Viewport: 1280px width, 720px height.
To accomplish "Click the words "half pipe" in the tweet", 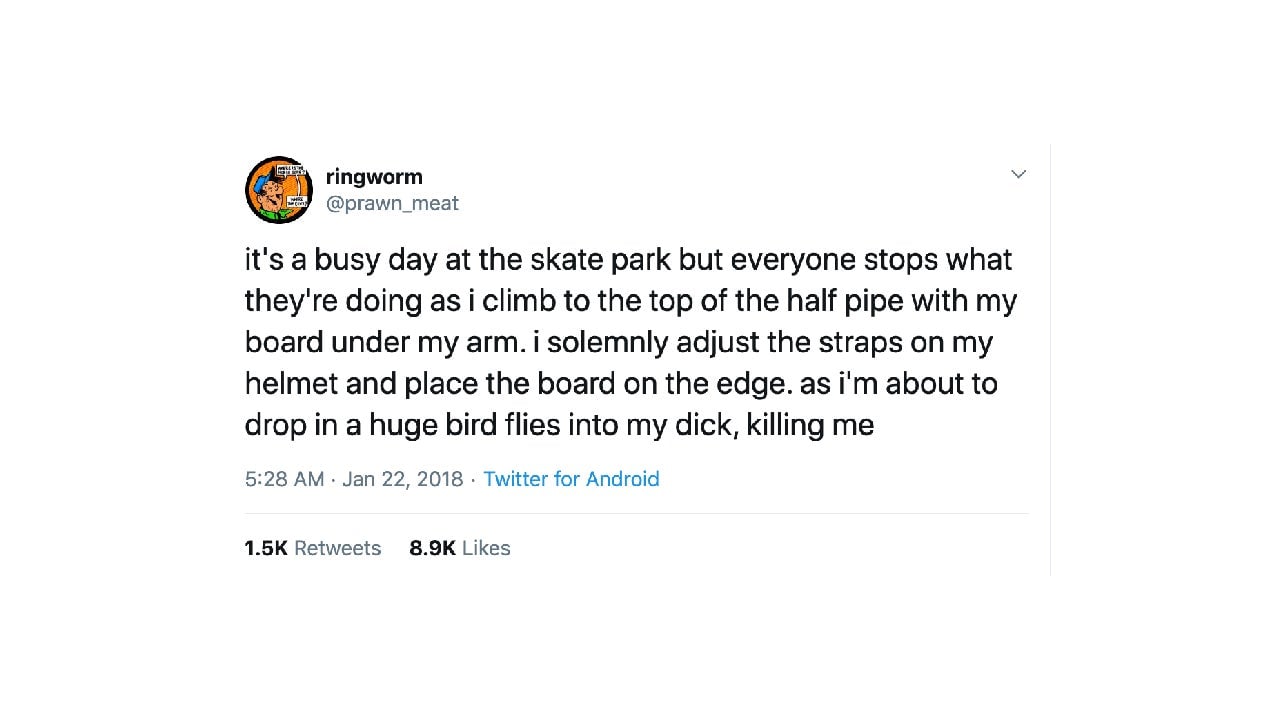I will [x=893, y=301].
